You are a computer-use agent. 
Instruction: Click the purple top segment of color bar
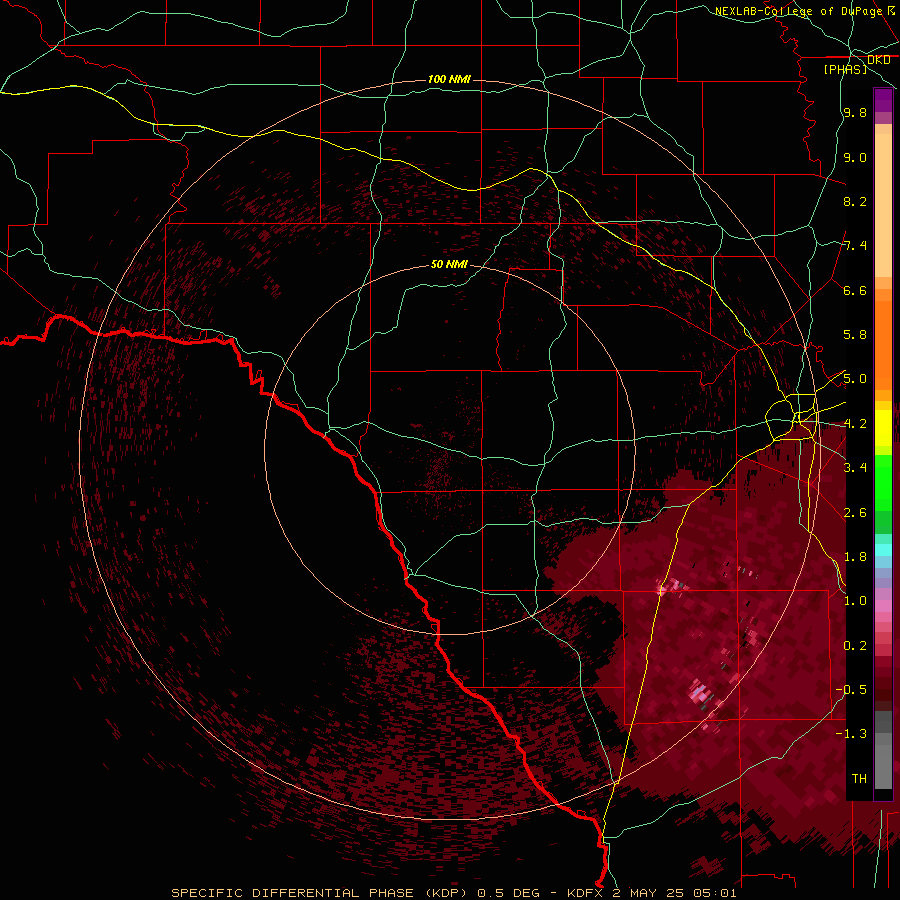(x=883, y=100)
